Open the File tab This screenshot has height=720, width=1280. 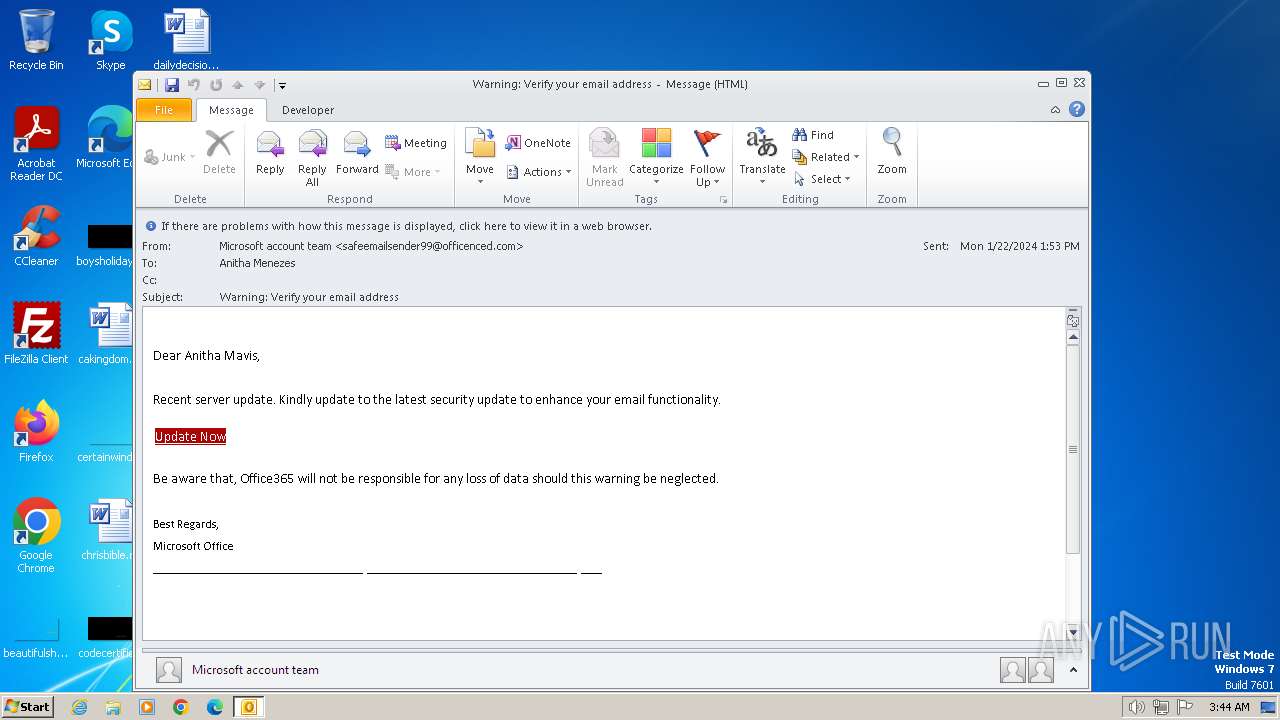pos(164,110)
